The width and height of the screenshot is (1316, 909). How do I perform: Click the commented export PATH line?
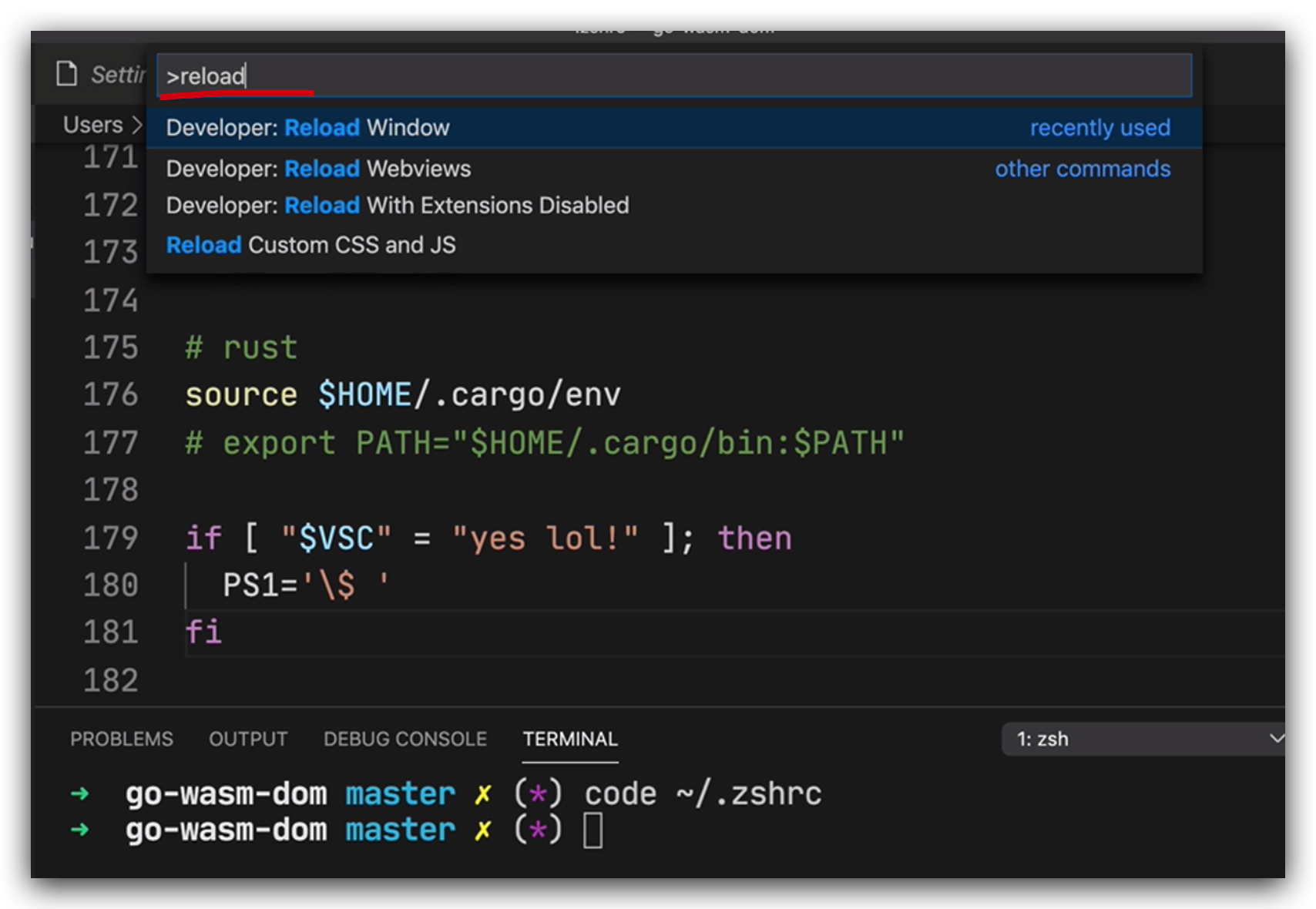point(545,443)
